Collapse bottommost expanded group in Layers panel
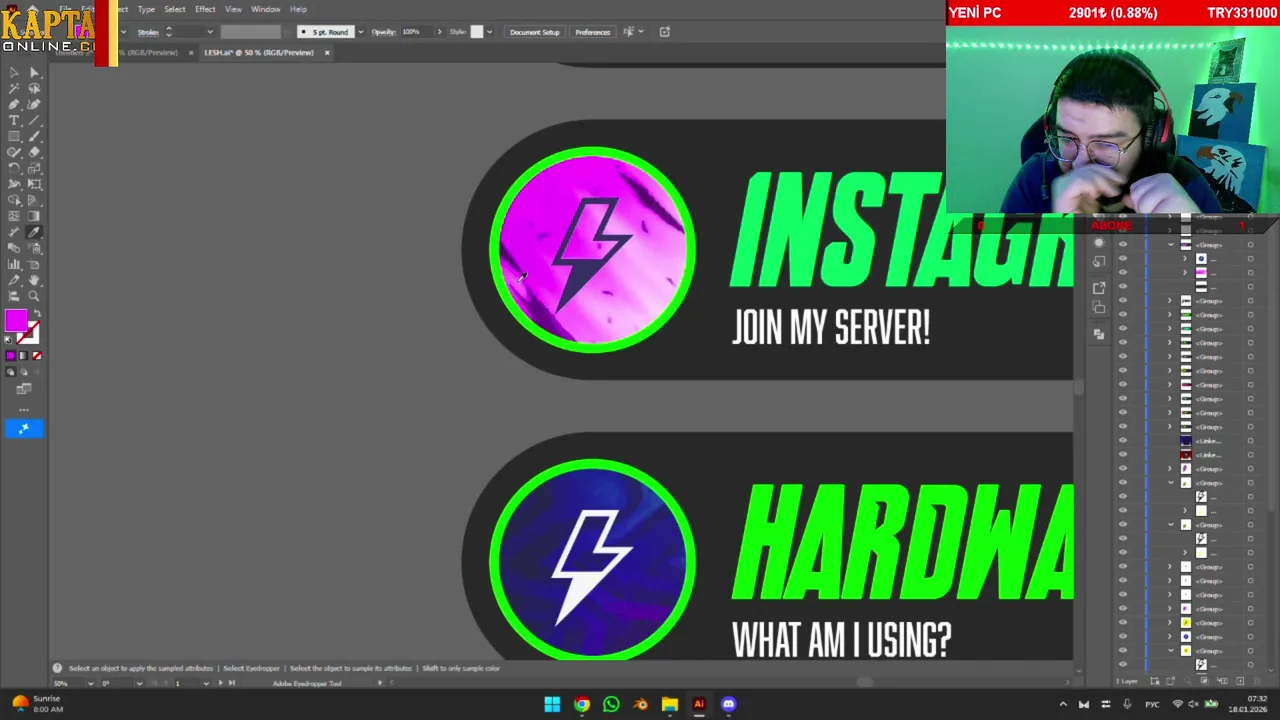This screenshot has height=720, width=1280. coord(1171,651)
